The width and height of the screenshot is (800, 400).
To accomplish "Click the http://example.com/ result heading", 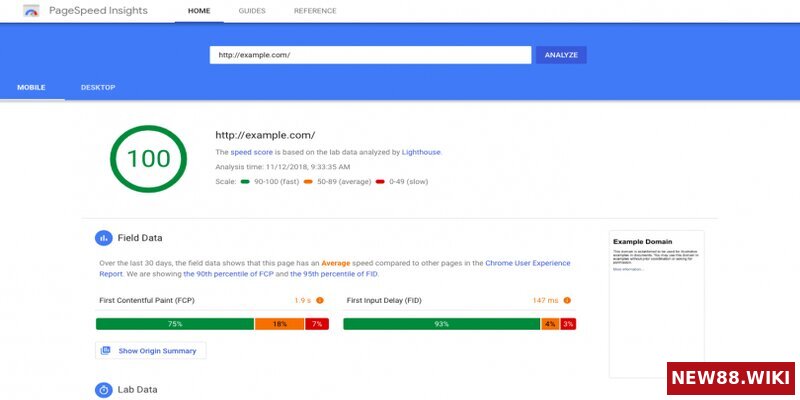I will pos(265,135).
